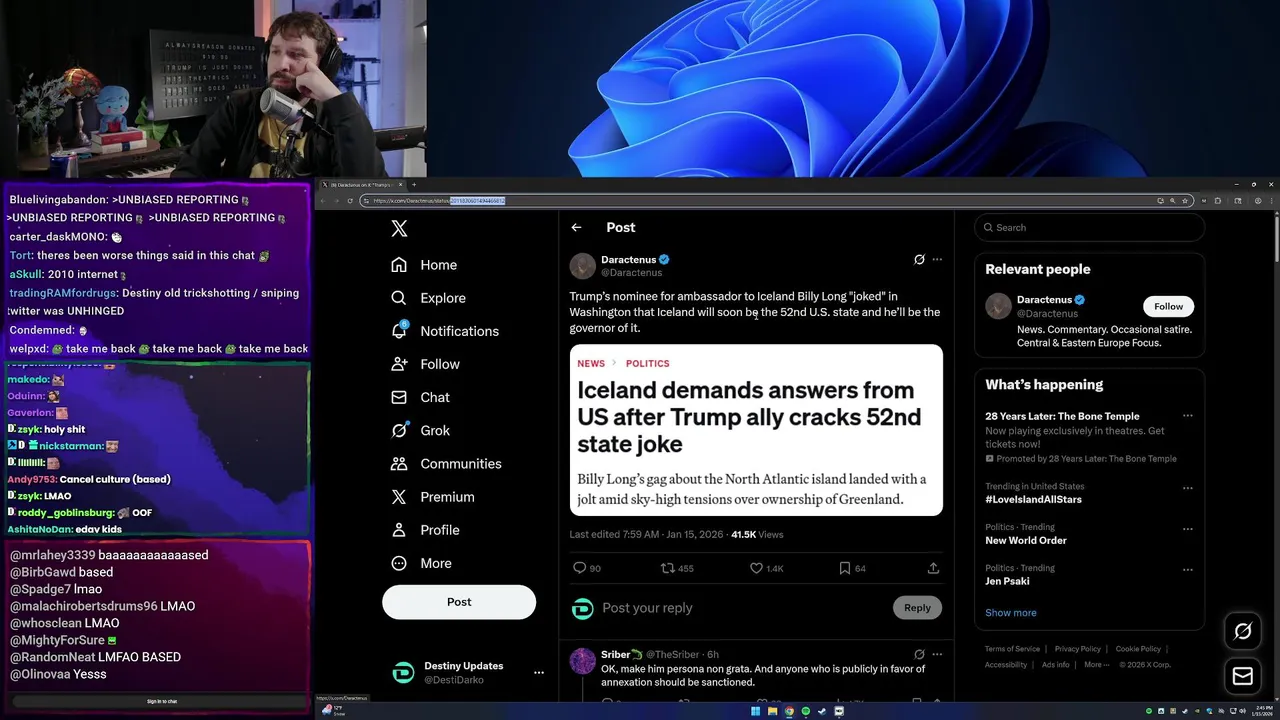Viewport: 1280px width, 720px height.
Task: Open the three-dot menu on Daractenus post
Action: (x=937, y=260)
